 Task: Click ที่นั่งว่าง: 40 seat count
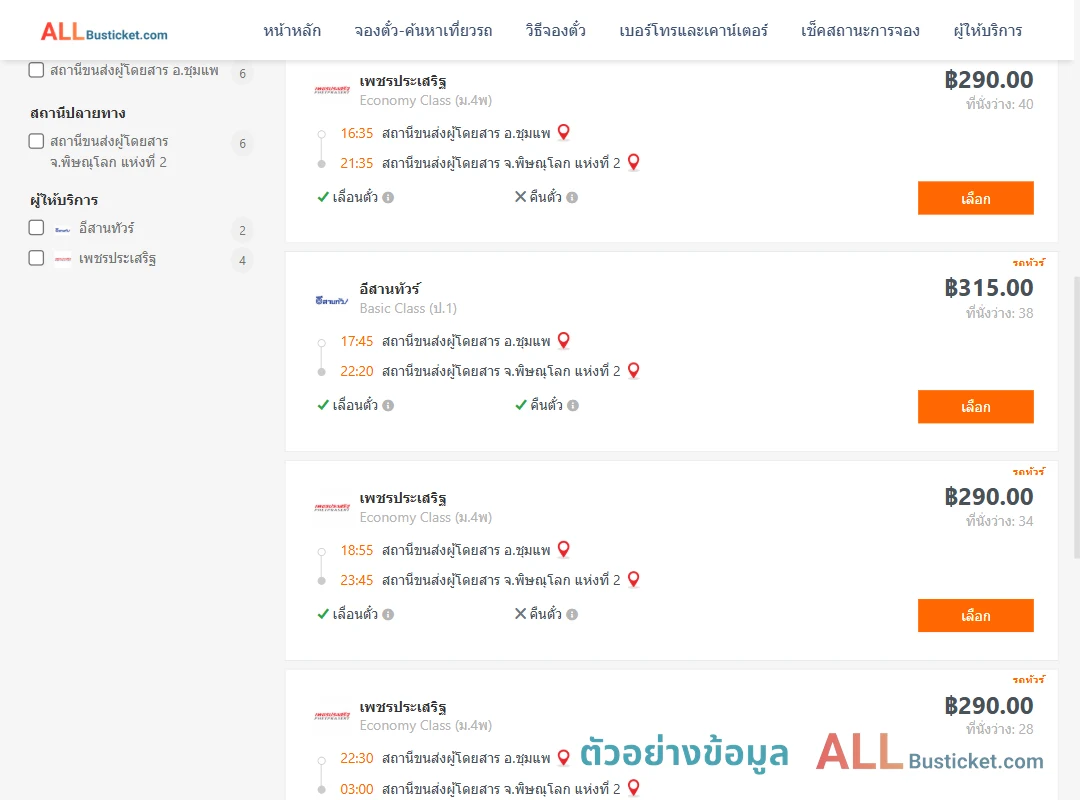point(999,104)
